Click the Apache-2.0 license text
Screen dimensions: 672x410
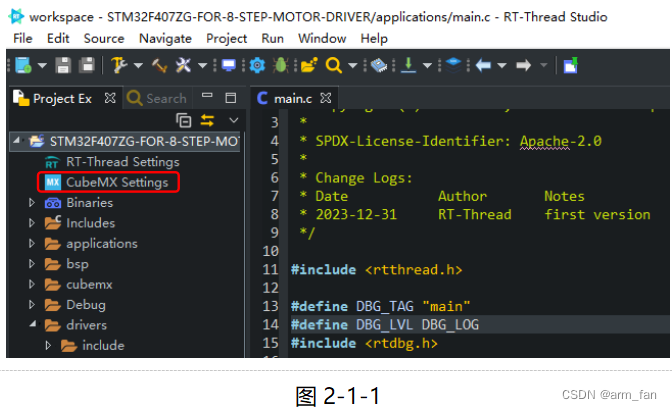(560, 141)
